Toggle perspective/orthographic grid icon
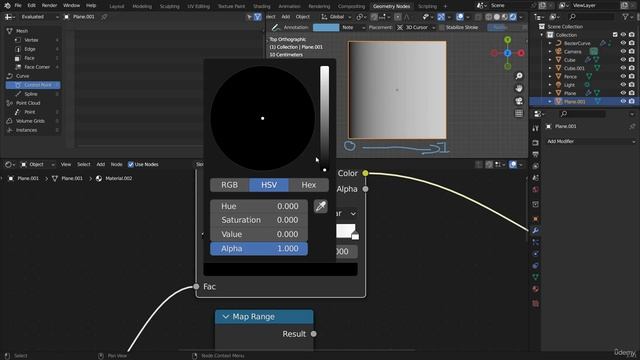The height and width of the screenshot is (360, 640). [x=519, y=113]
